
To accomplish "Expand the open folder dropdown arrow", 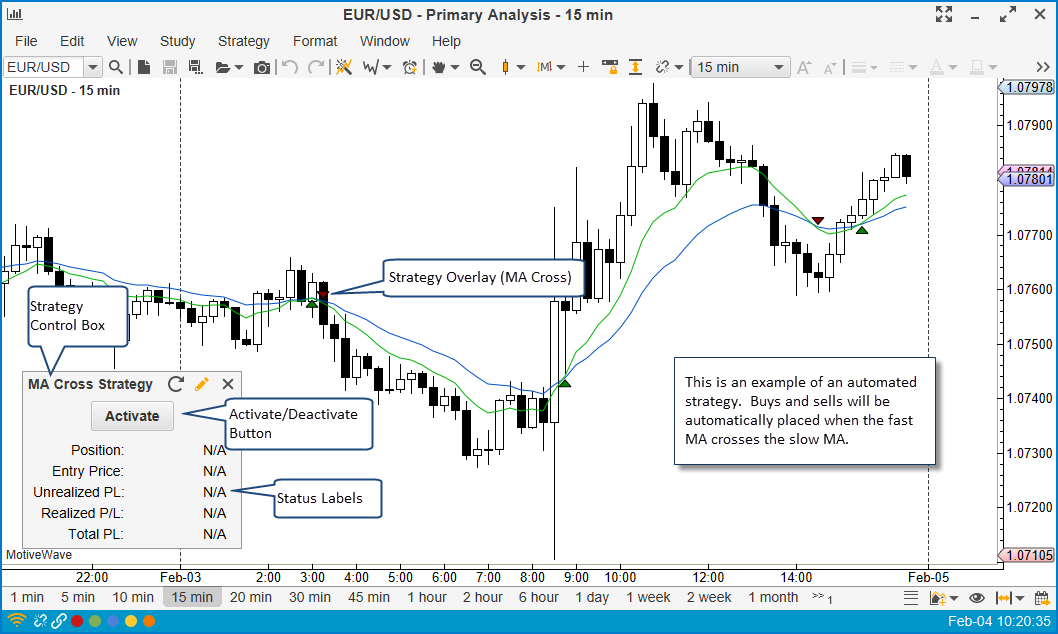I will 239,67.
